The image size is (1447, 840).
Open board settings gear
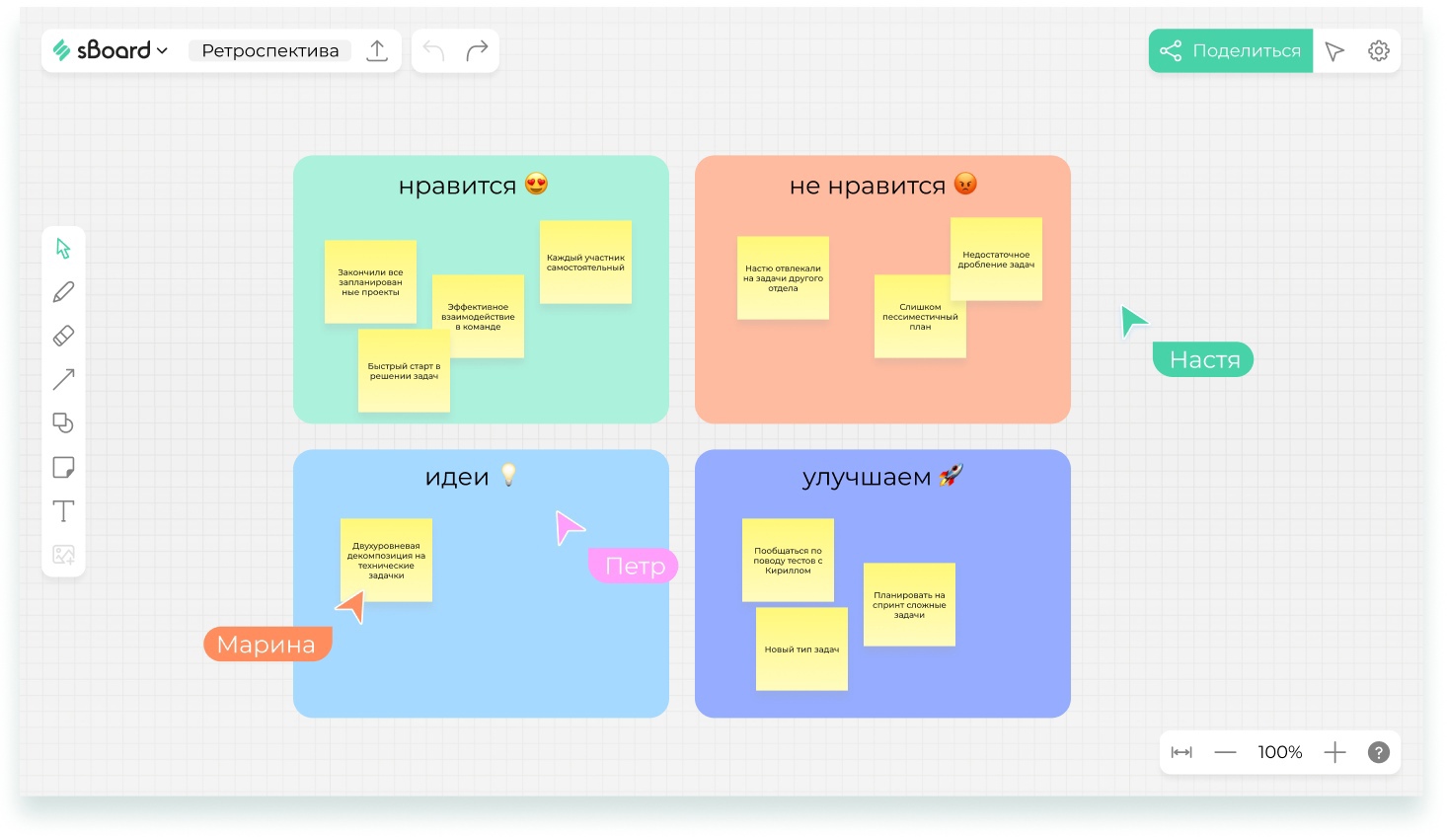coord(1379,51)
